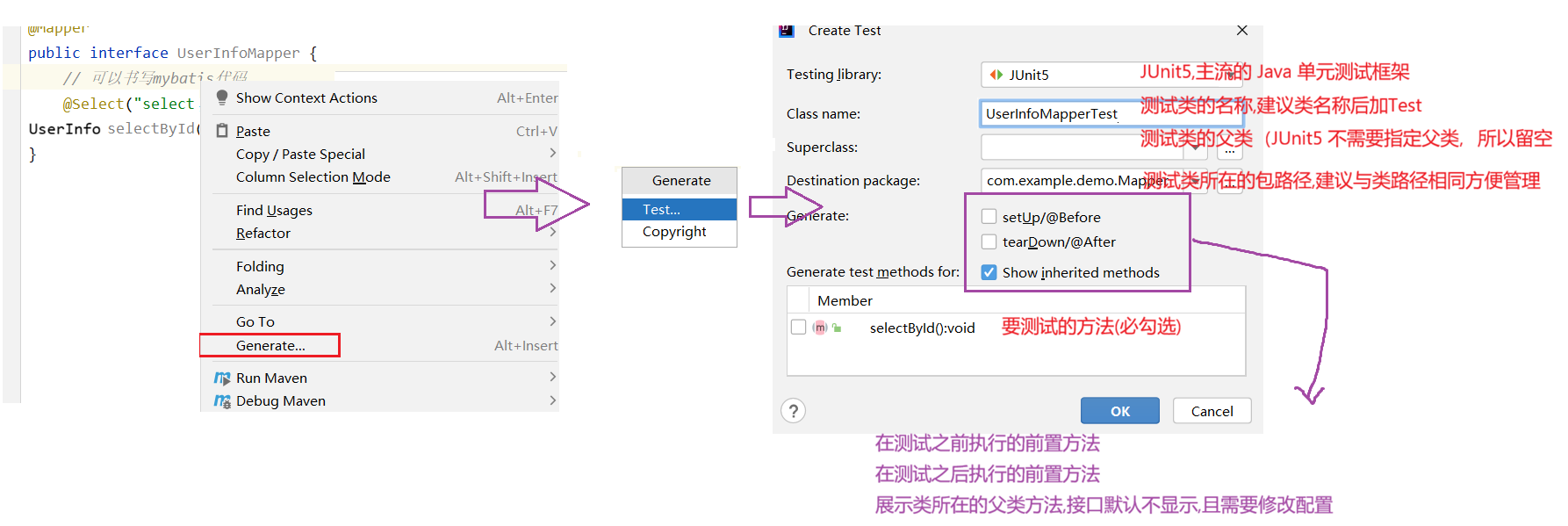This screenshot has width=1568, height=526.
Task: Click the selectById():void row text
Action: pyautogui.click(x=922, y=328)
